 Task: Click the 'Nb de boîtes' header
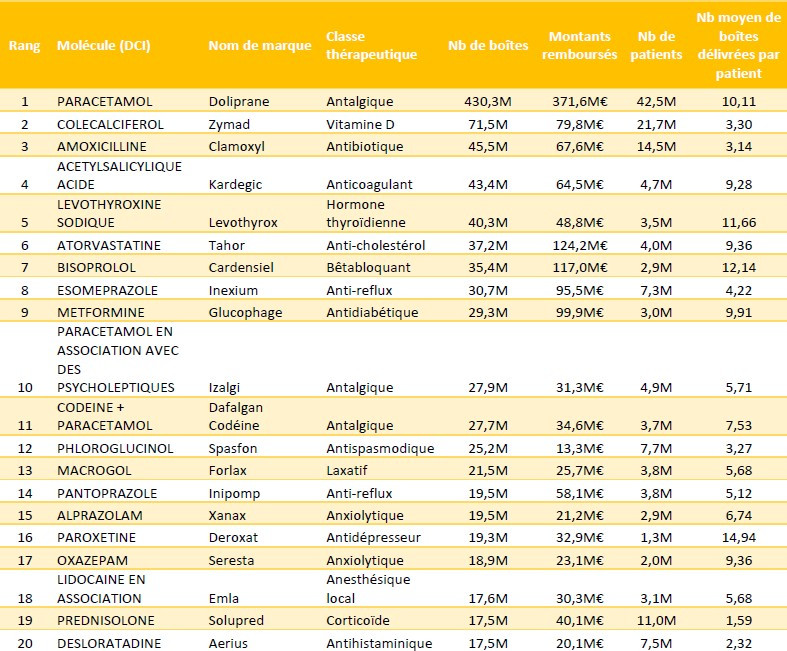click(488, 46)
